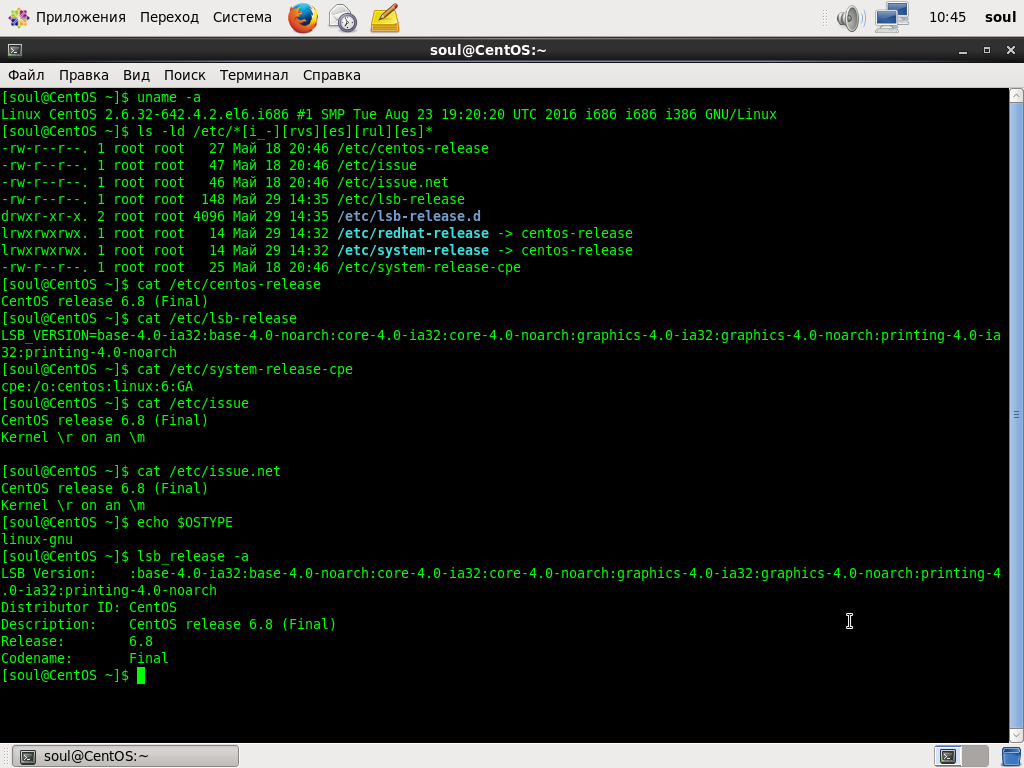
Task: Open the Терминал menu
Action: tap(254, 75)
